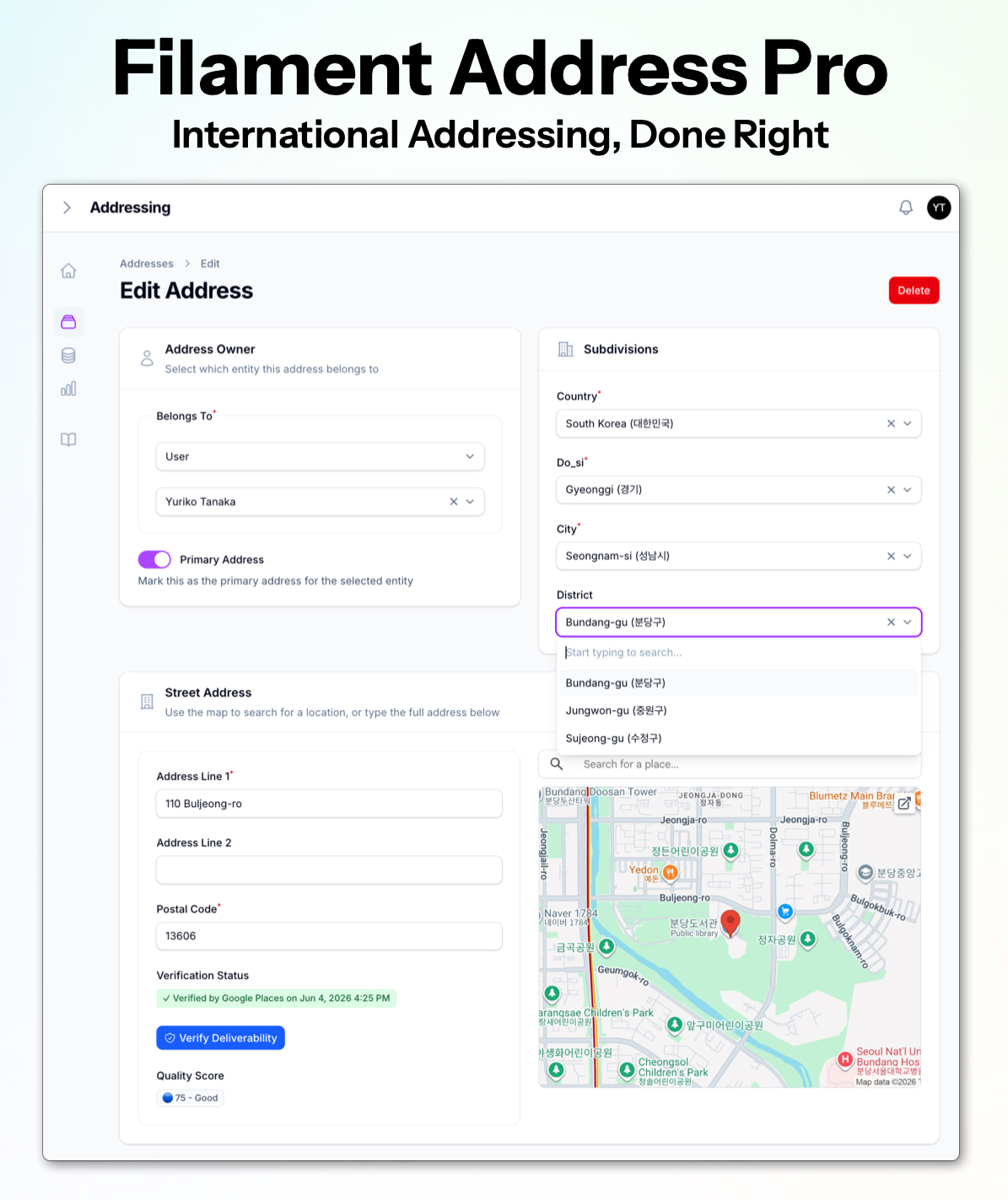Click the empty Address Line 2 field
Image resolution: width=1008 pixels, height=1200 pixels.
pyautogui.click(x=329, y=870)
